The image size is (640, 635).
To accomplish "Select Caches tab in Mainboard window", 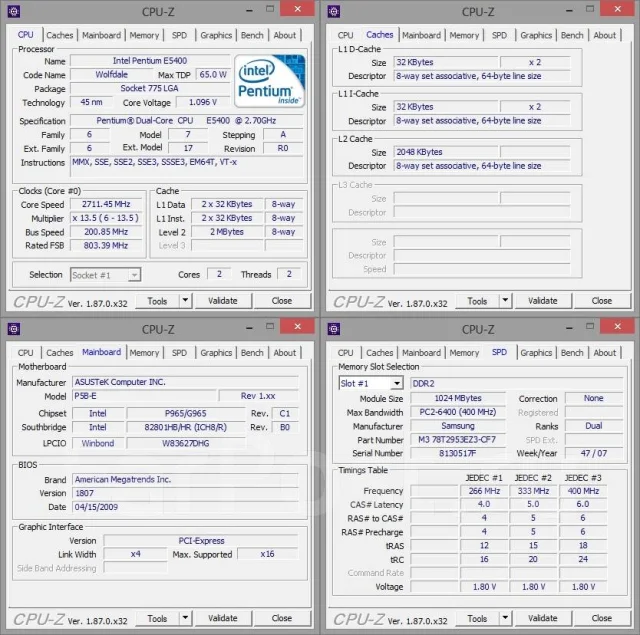I will [60, 353].
